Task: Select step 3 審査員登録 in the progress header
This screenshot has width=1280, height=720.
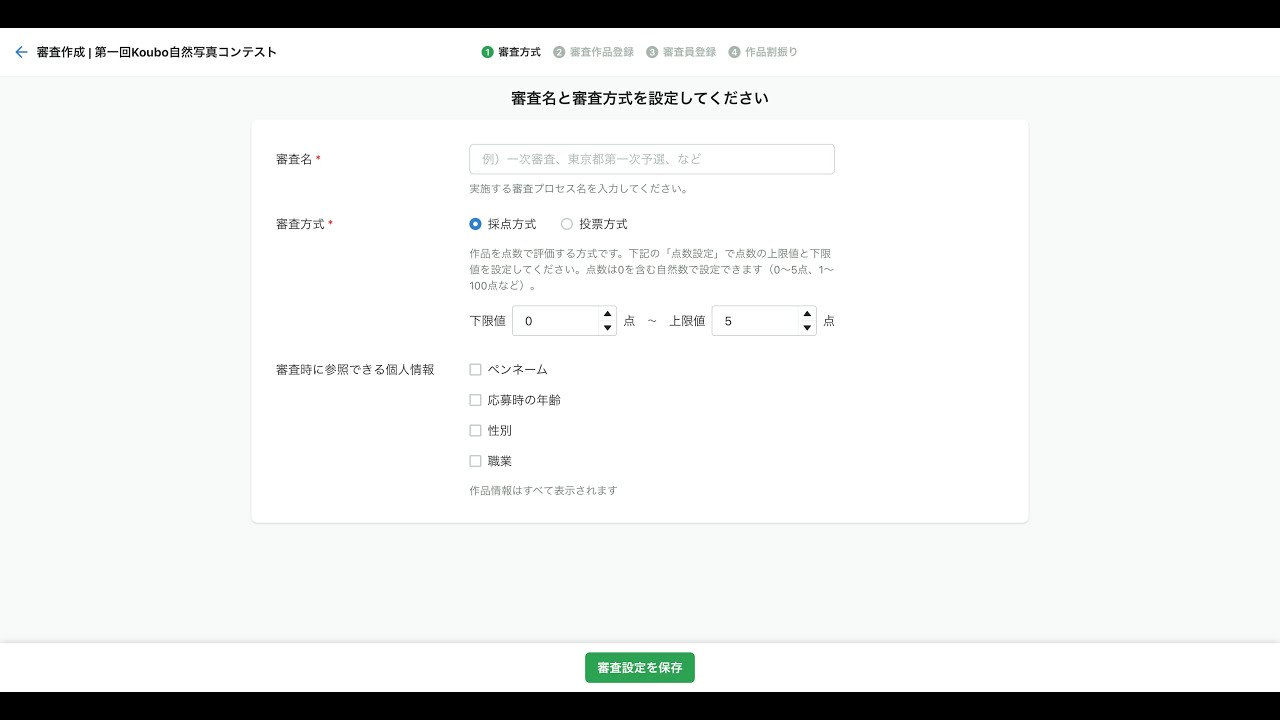Action: [681, 52]
